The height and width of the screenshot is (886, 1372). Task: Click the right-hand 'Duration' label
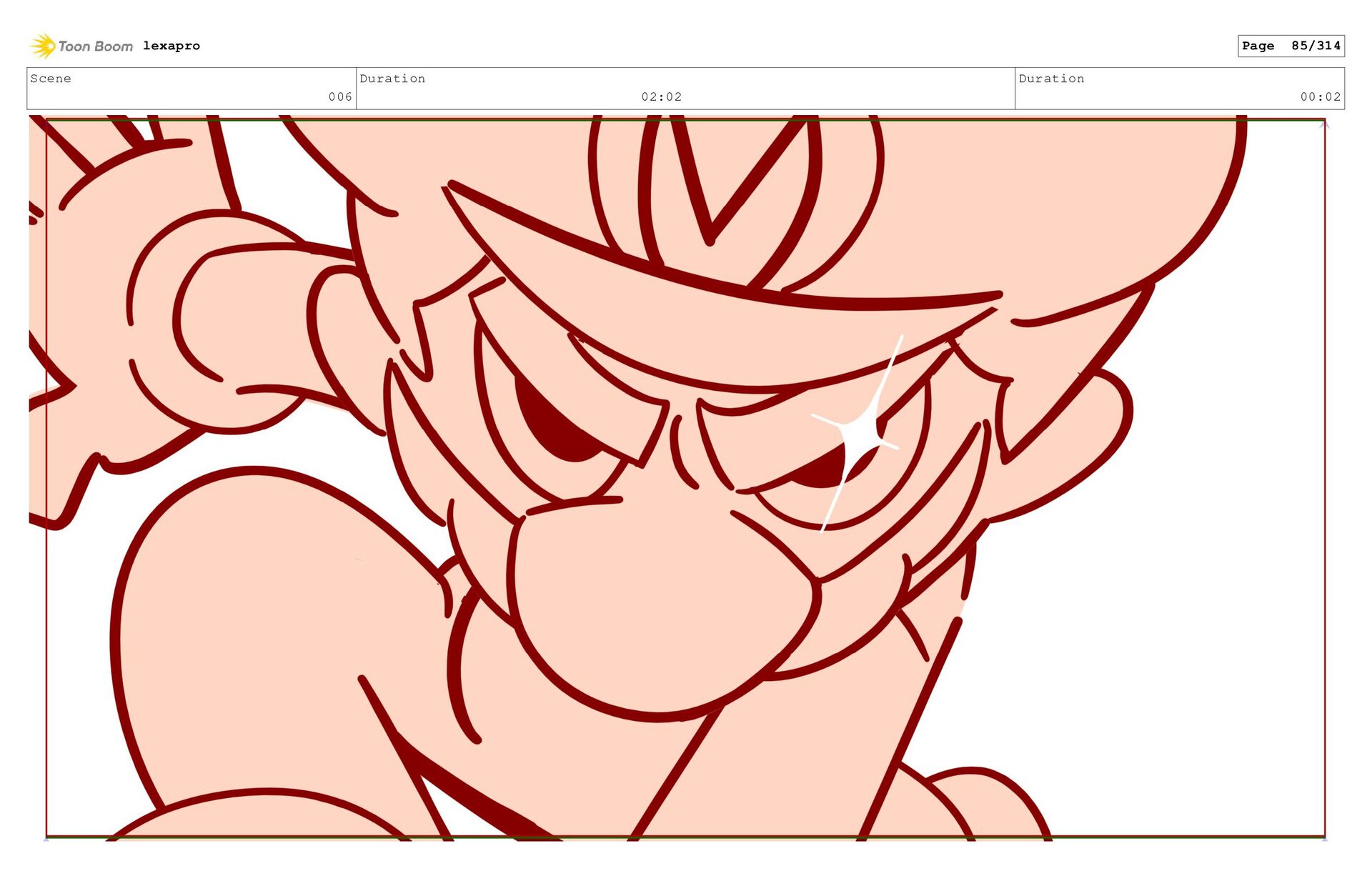[x=1051, y=79]
